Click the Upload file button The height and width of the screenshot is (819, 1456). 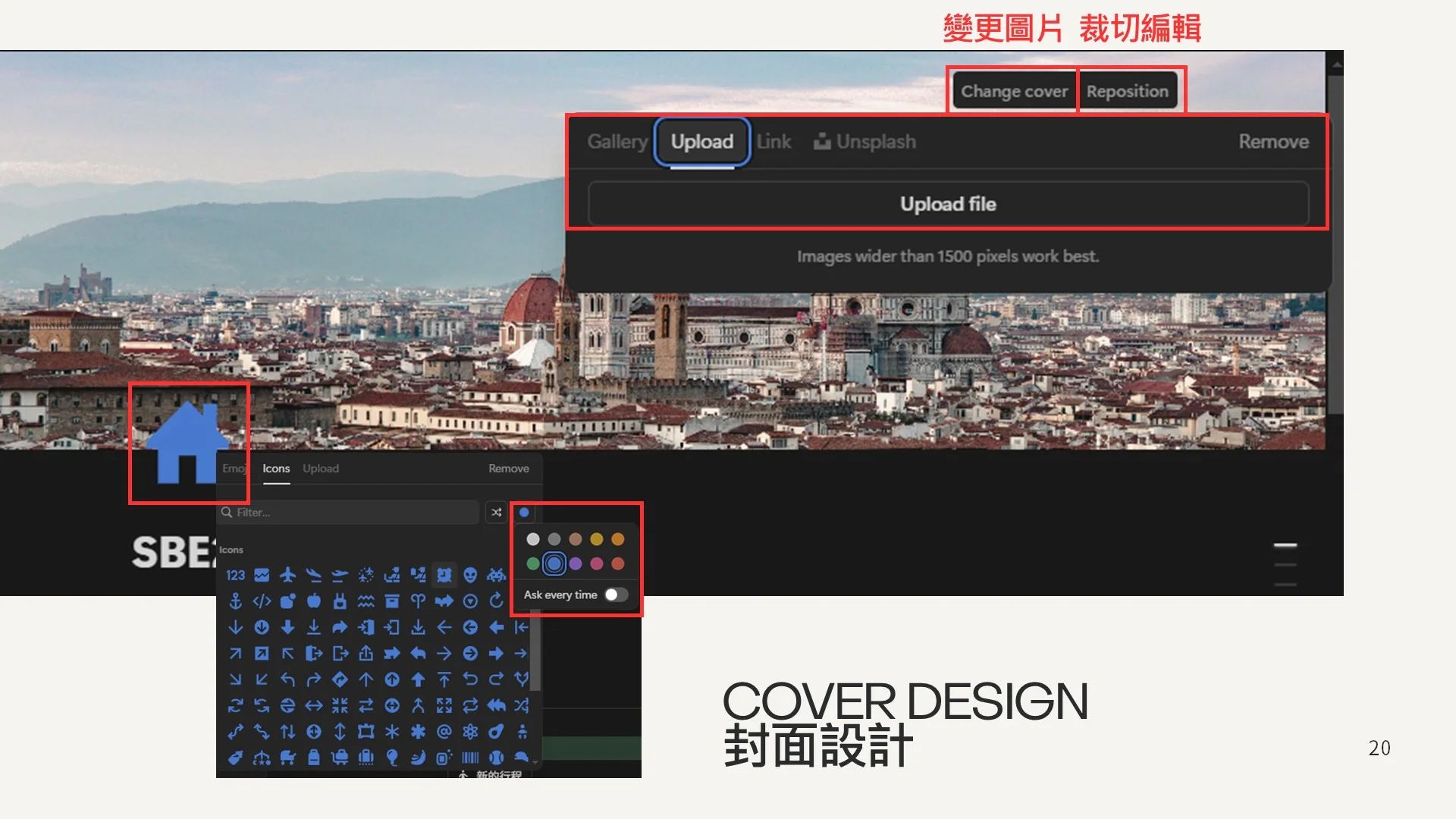pyautogui.click(x=948, y=204)
